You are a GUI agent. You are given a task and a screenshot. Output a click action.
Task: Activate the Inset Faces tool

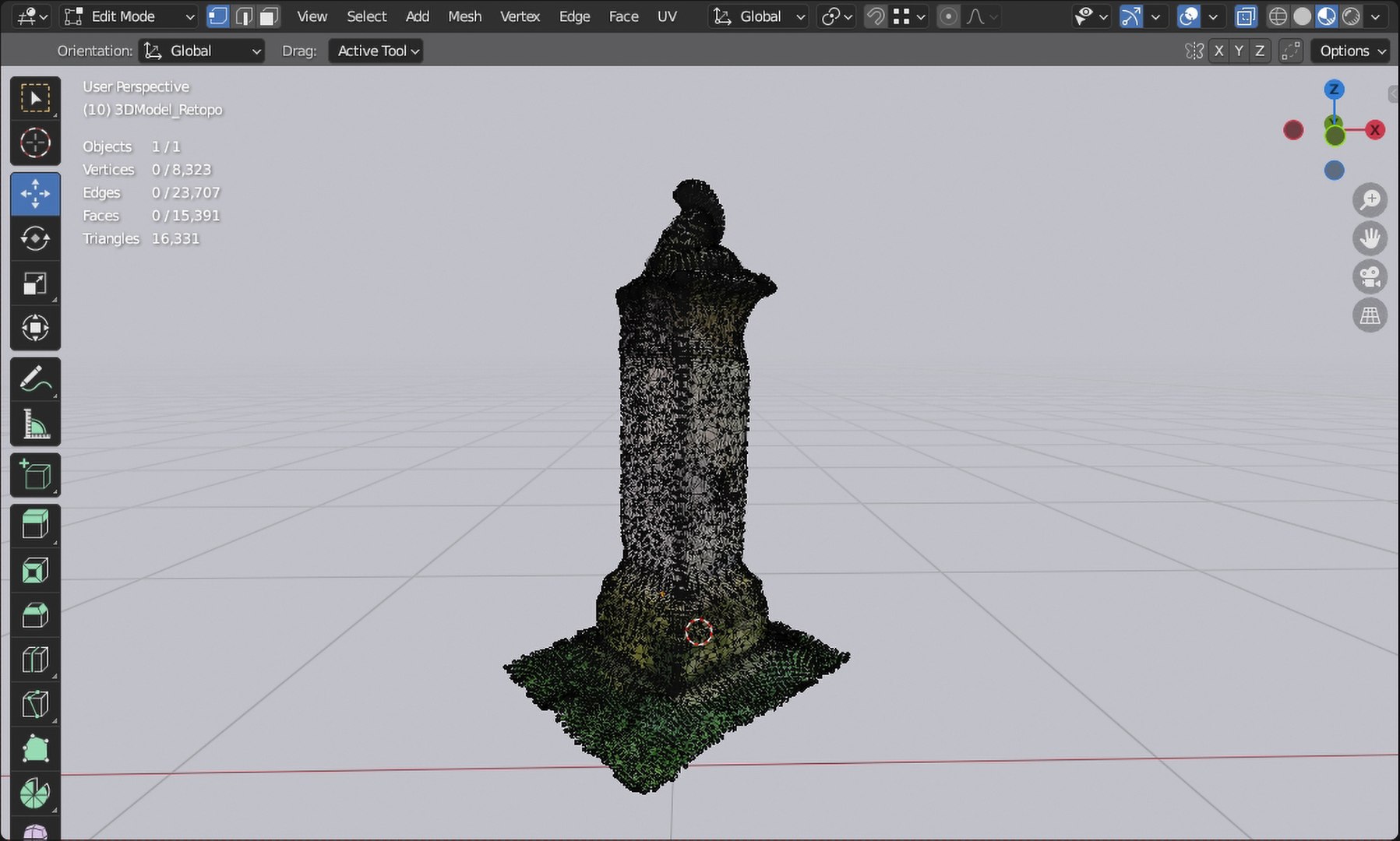35,571
